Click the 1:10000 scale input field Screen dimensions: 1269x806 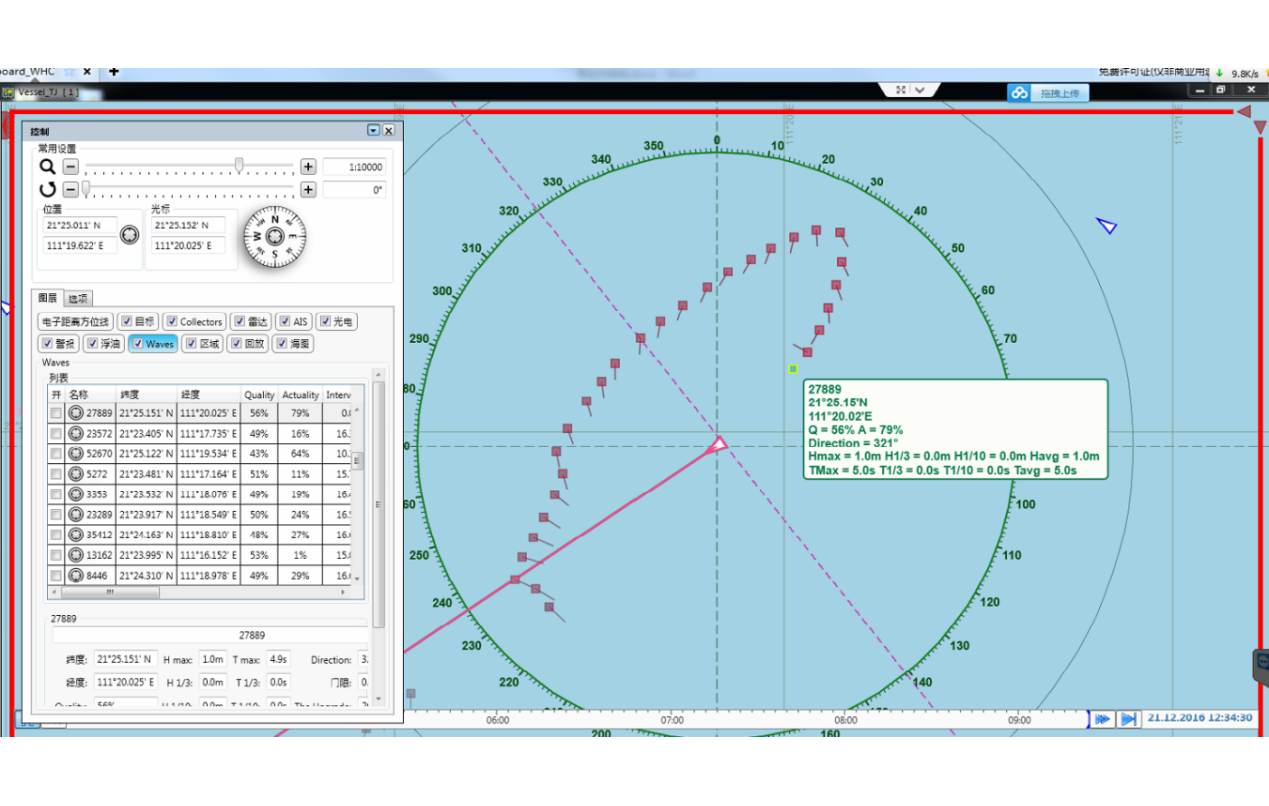354,167
